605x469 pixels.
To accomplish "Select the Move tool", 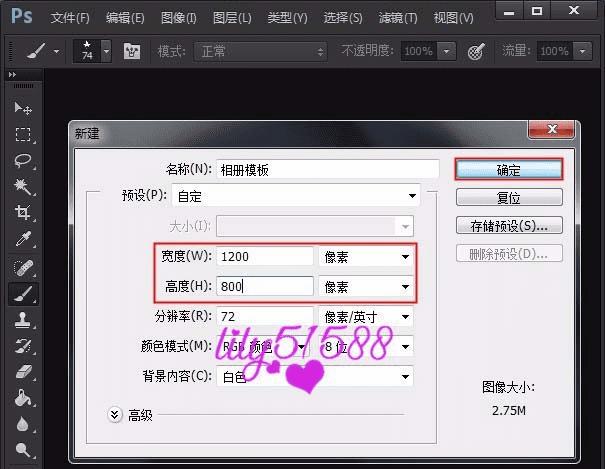I will click(23, 108).
